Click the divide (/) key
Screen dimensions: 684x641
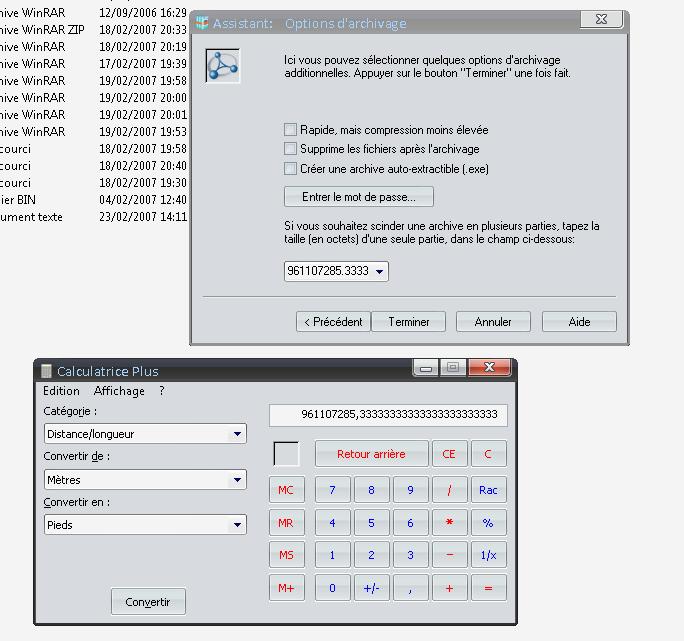click(x=449, y=490)
